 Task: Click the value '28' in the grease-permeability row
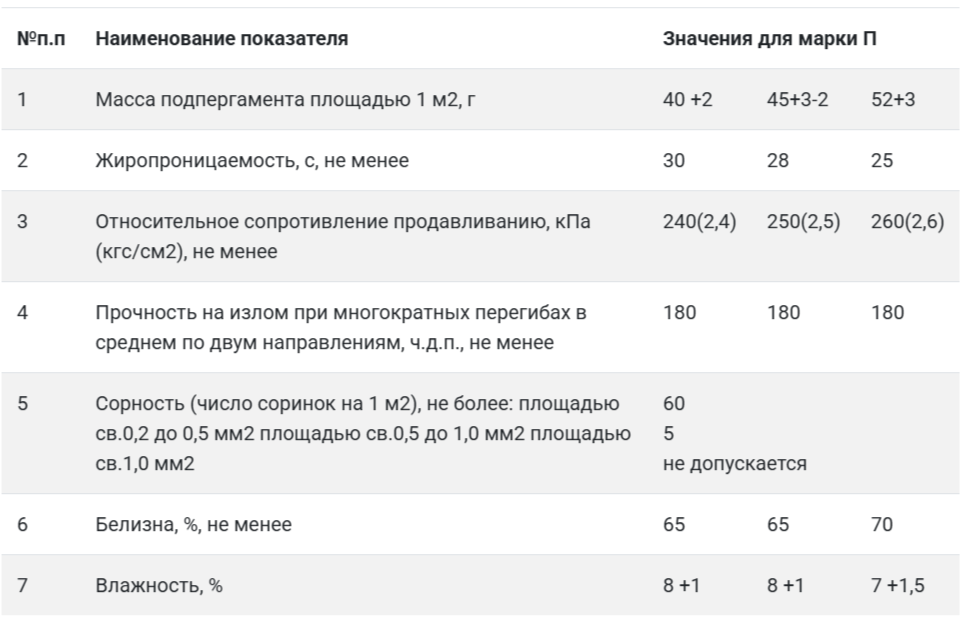[x=777, y=160]
